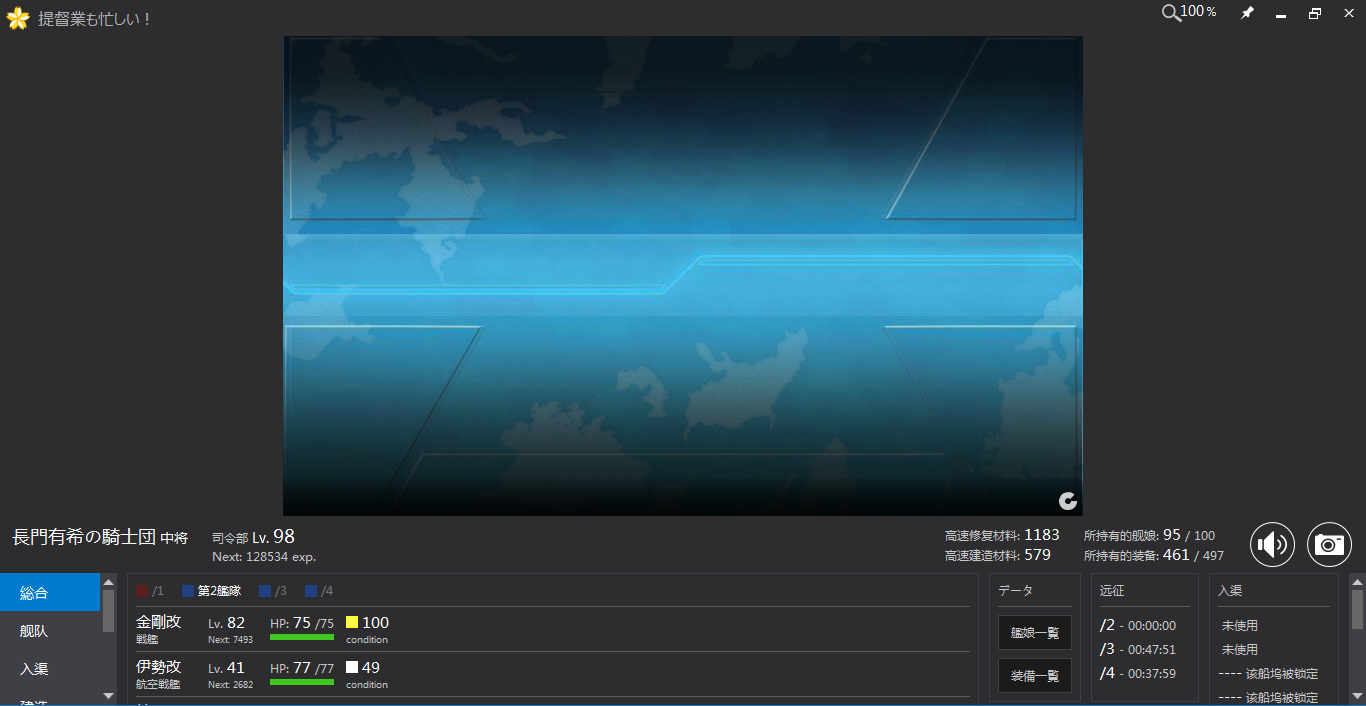The image size is (1366, 706).
Task: Switch to fleet /3 tab
Action: click(273, 591)
